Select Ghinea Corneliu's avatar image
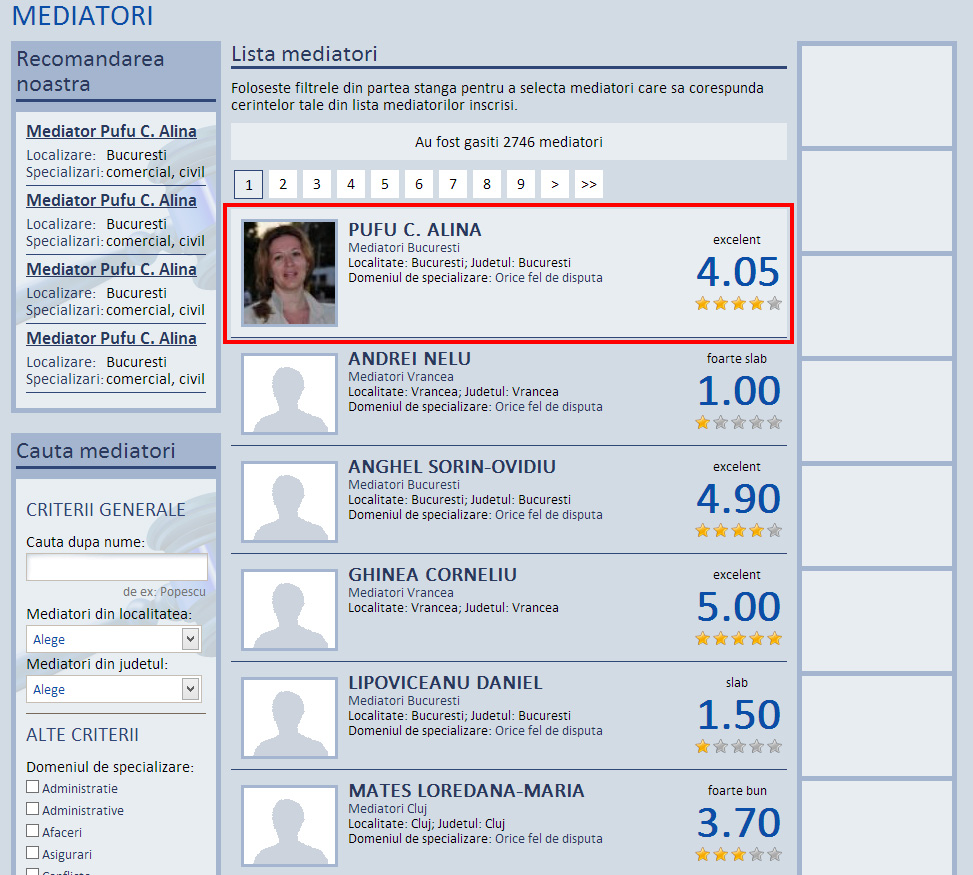973x875 pixels. tap(290, 610)
